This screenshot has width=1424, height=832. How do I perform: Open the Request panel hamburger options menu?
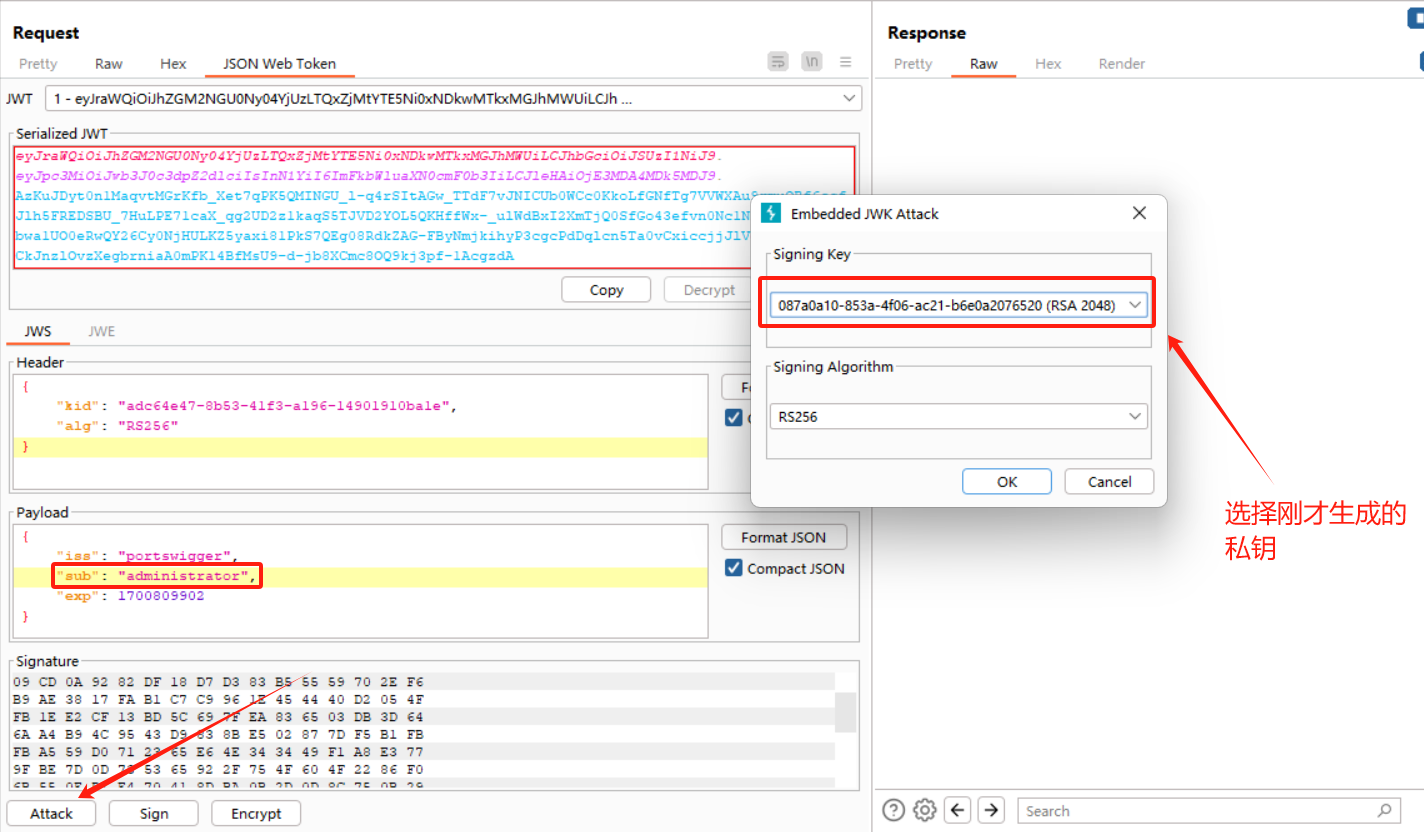pyautogui.click(x=846, y=62)
